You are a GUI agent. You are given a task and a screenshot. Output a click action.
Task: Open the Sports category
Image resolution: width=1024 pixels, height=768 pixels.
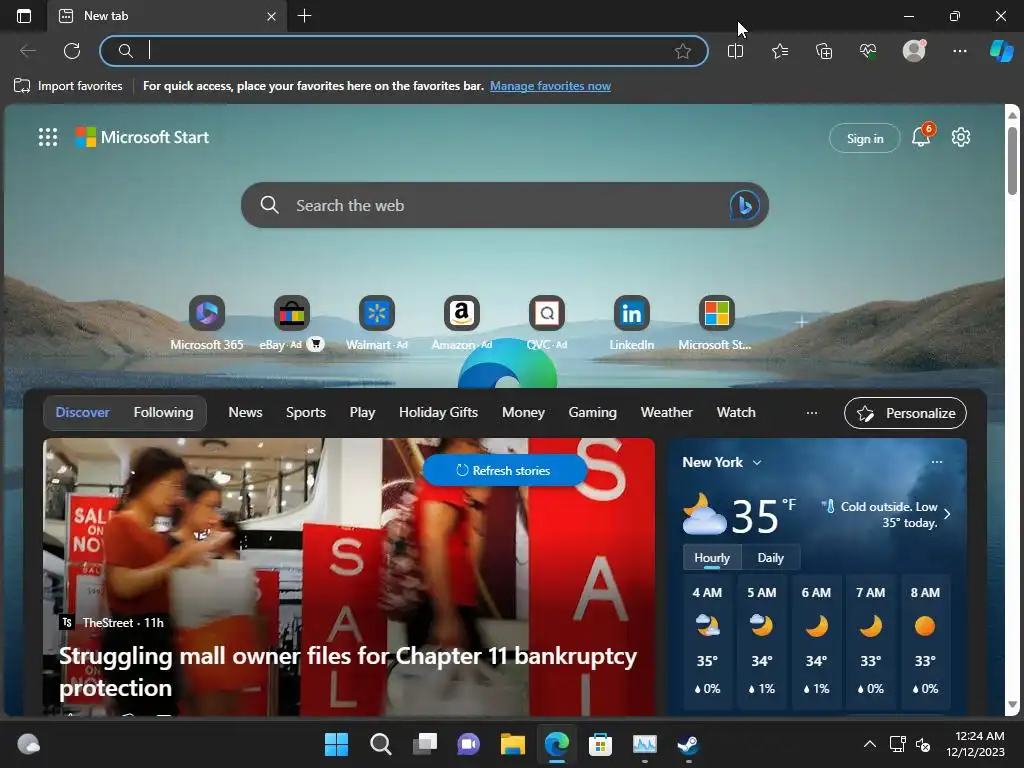pos(306,412)
